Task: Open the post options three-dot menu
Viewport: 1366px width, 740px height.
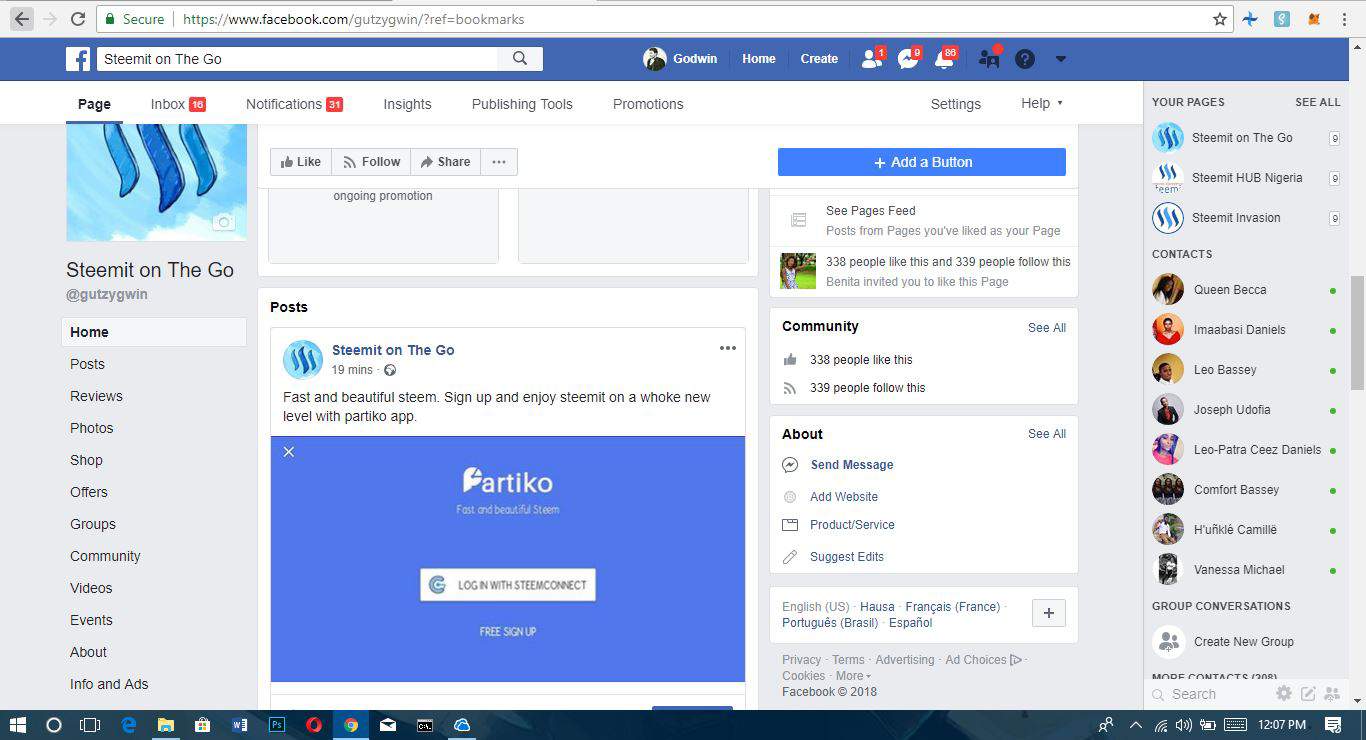Action: pyautogui.click(x=728, y=348)
